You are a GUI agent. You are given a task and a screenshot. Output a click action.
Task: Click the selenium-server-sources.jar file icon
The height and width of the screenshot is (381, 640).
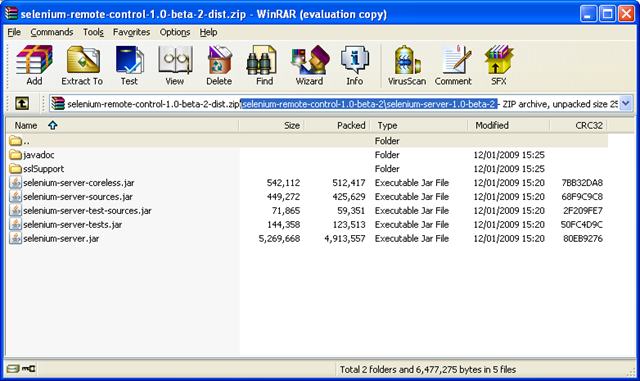pyautogui.click(x=16, y=196)
